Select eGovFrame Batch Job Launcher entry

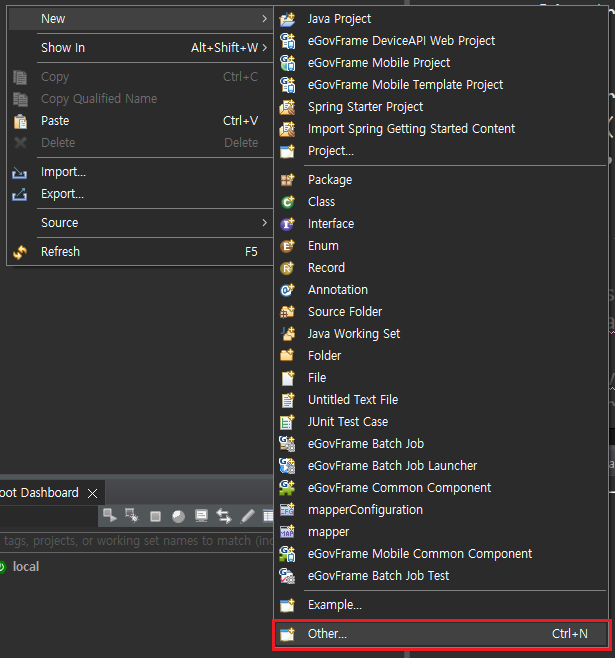pyautogui.click(x=441, y=466)
